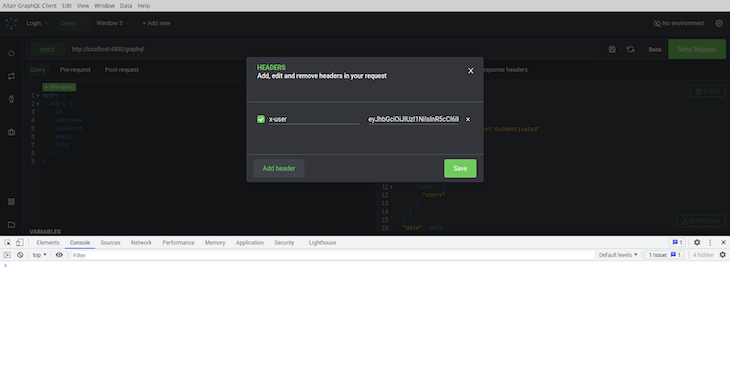
Task: Clear the console with the ban icon
Action: (x=20, y=255)
